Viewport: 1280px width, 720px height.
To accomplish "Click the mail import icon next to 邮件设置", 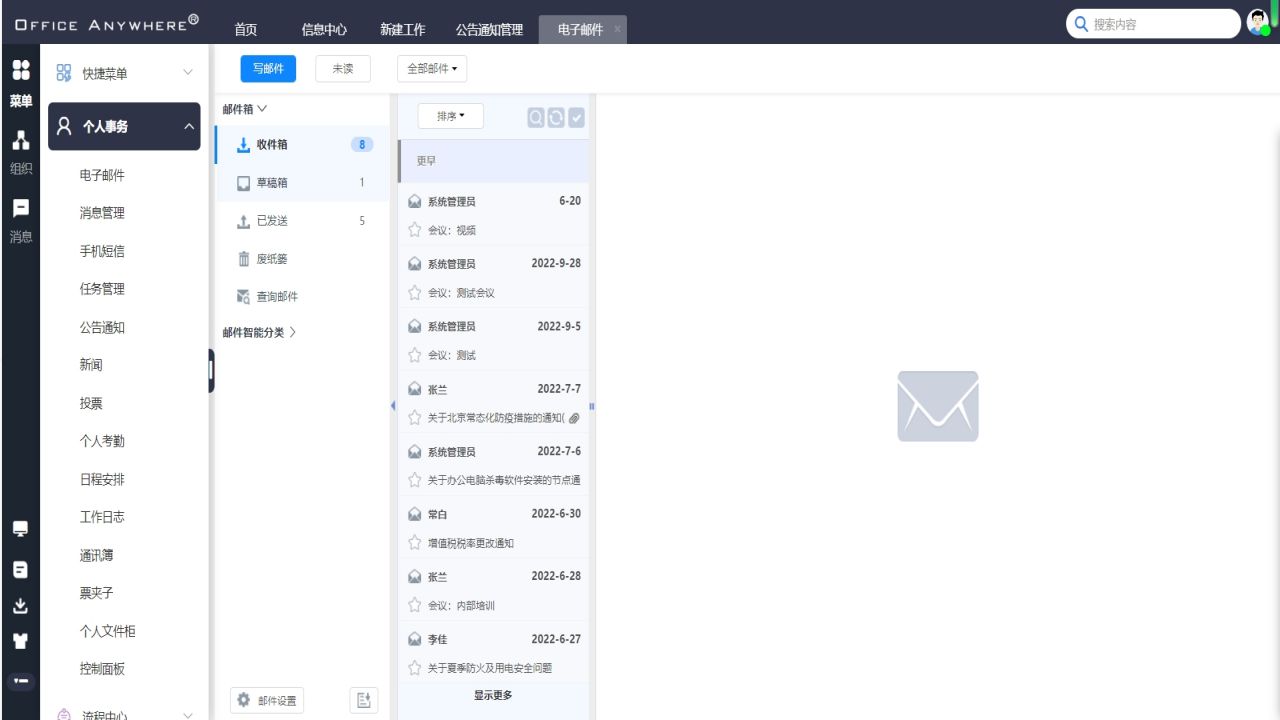I will pyautogui.click(x=363, y=700).
